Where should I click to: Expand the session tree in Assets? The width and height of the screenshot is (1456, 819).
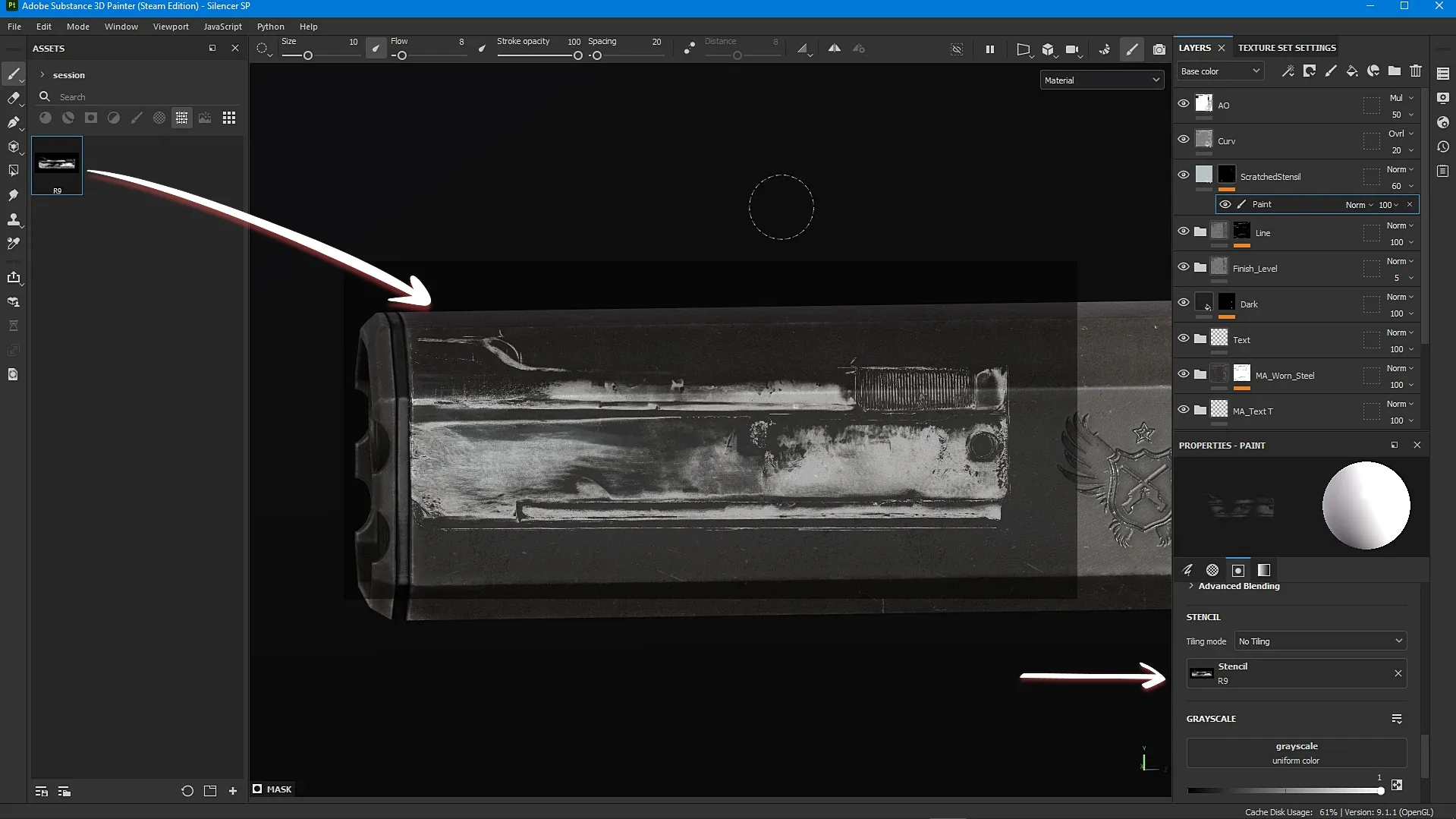click(x=42, y=75)
